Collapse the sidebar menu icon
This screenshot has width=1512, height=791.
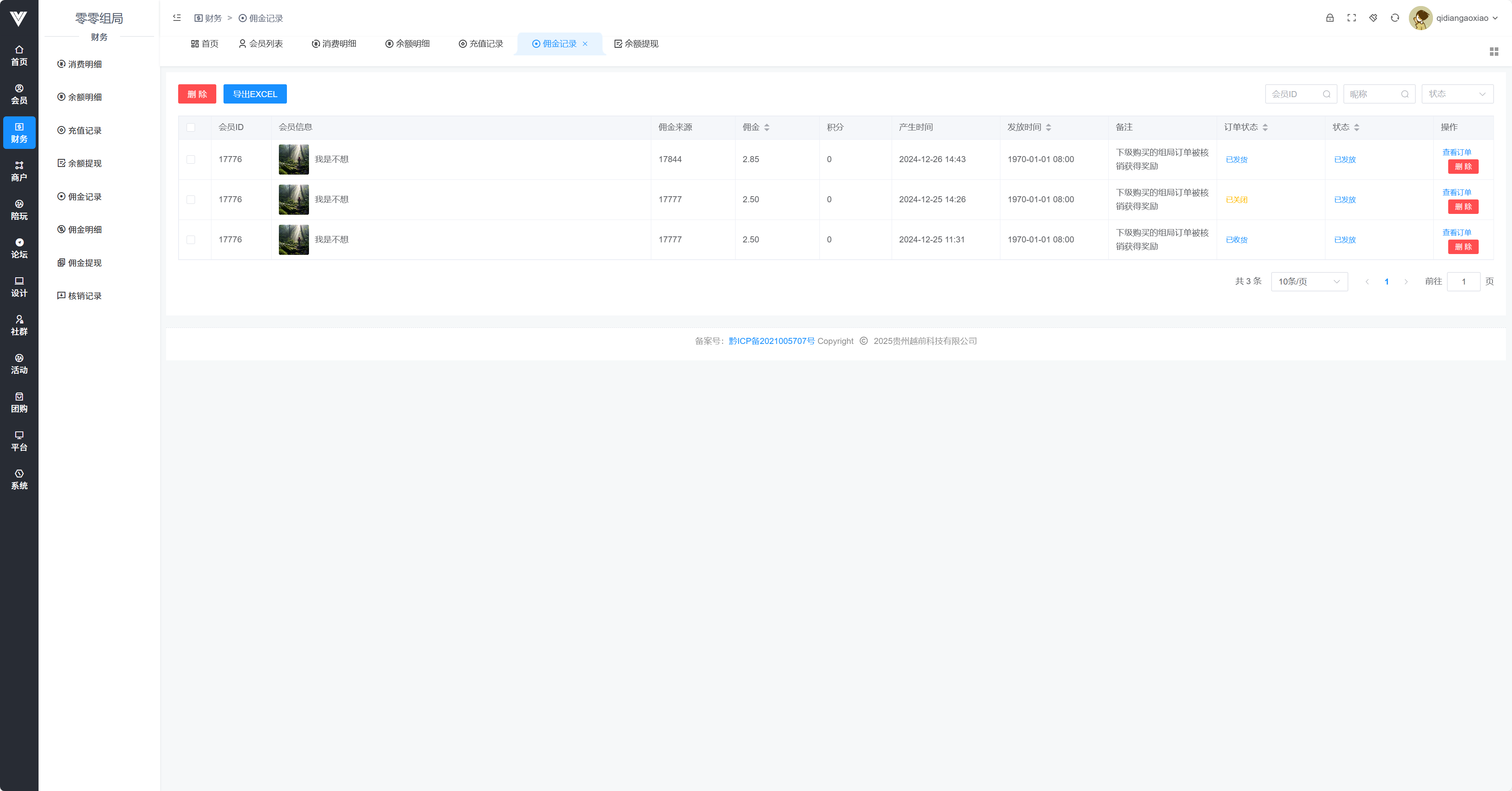[x=177, y=18]
